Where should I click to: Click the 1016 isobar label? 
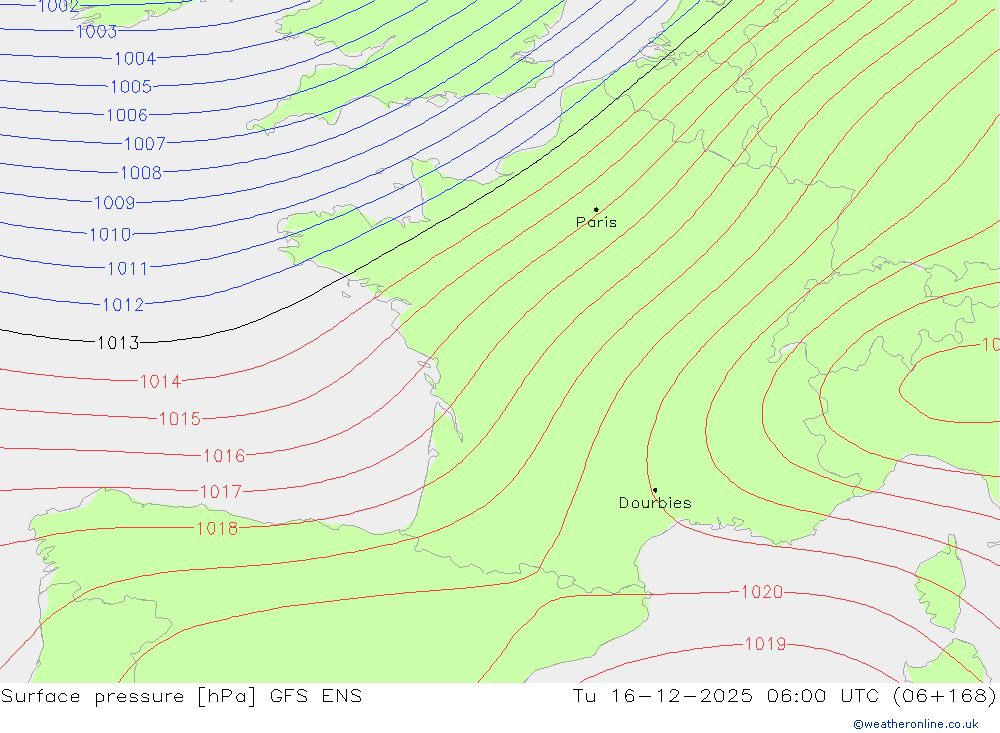(224, 455)
